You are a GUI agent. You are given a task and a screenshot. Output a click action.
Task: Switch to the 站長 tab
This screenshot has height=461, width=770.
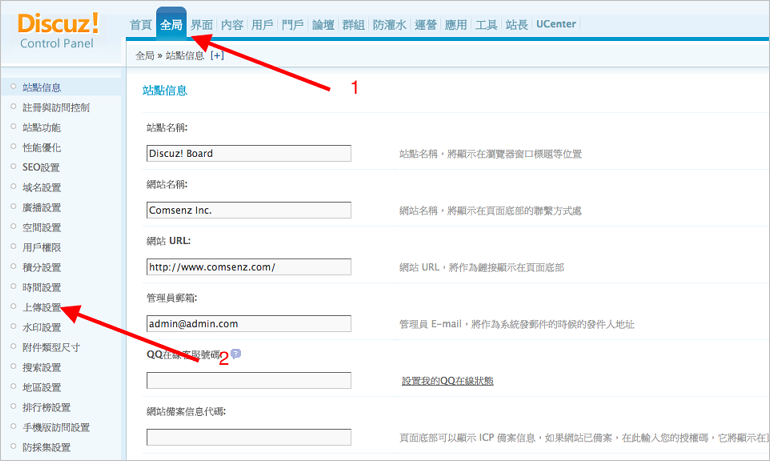pyautogui.click(x=517, y=24)
